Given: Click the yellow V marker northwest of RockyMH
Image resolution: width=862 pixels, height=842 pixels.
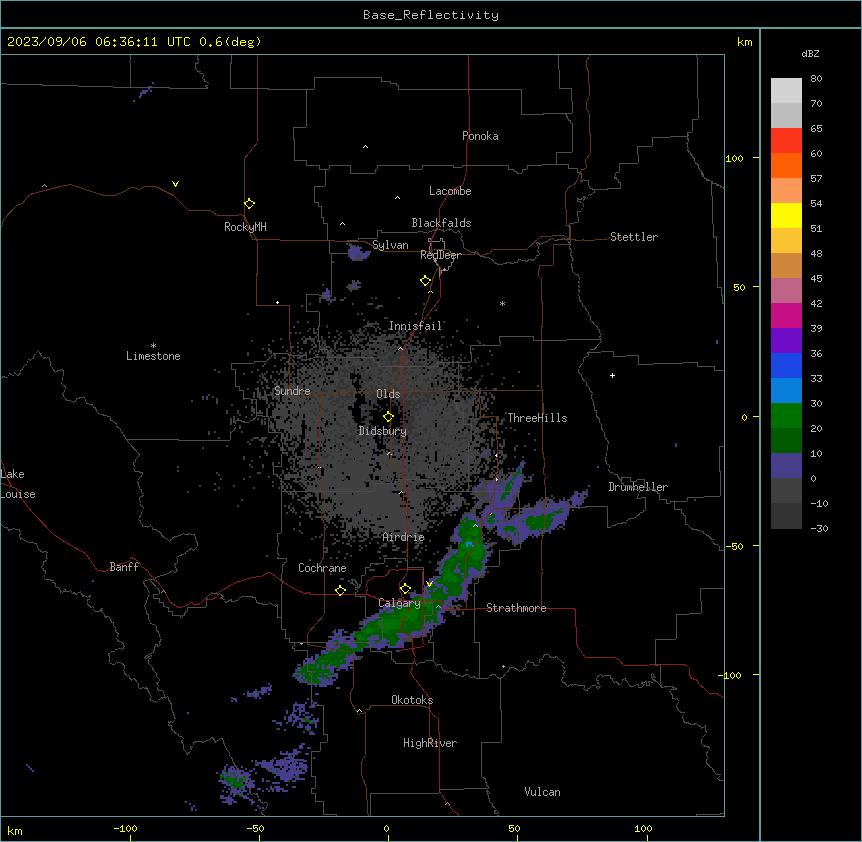Looking at the screenshot, I should (x=175, y=184).
